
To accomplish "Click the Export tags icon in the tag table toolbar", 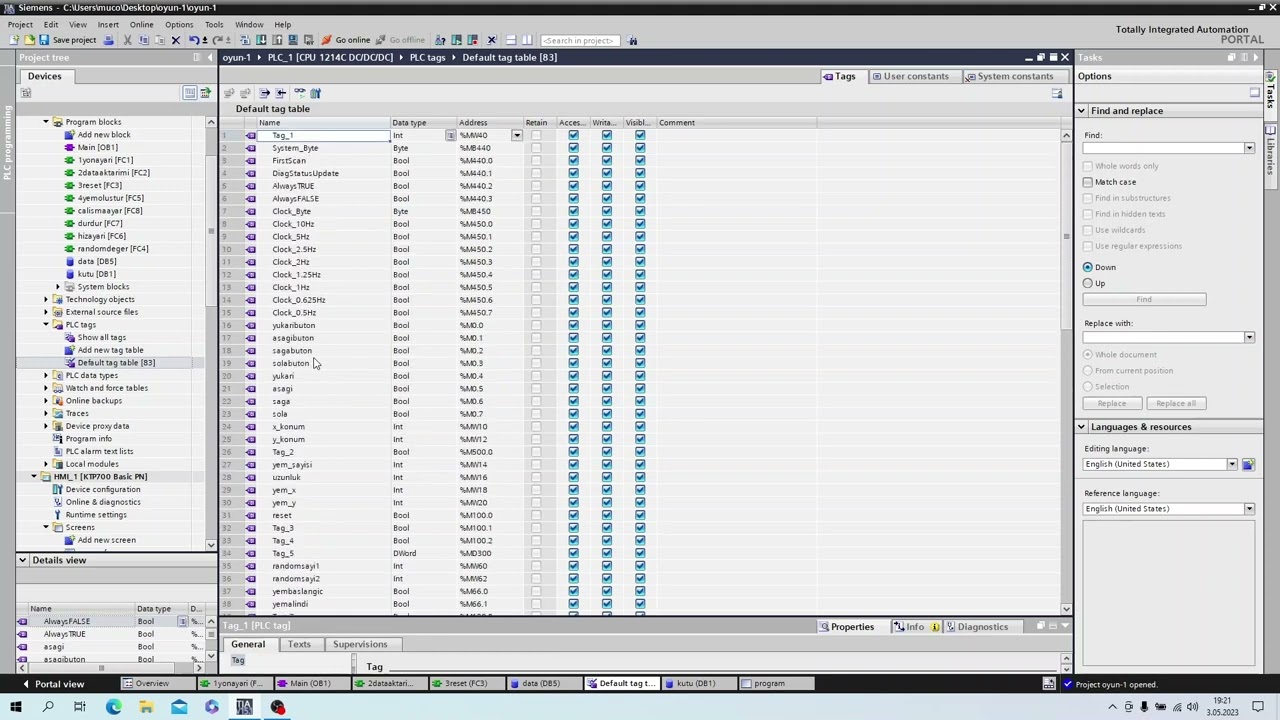I will pyautogui.click(x=264, y=93).
